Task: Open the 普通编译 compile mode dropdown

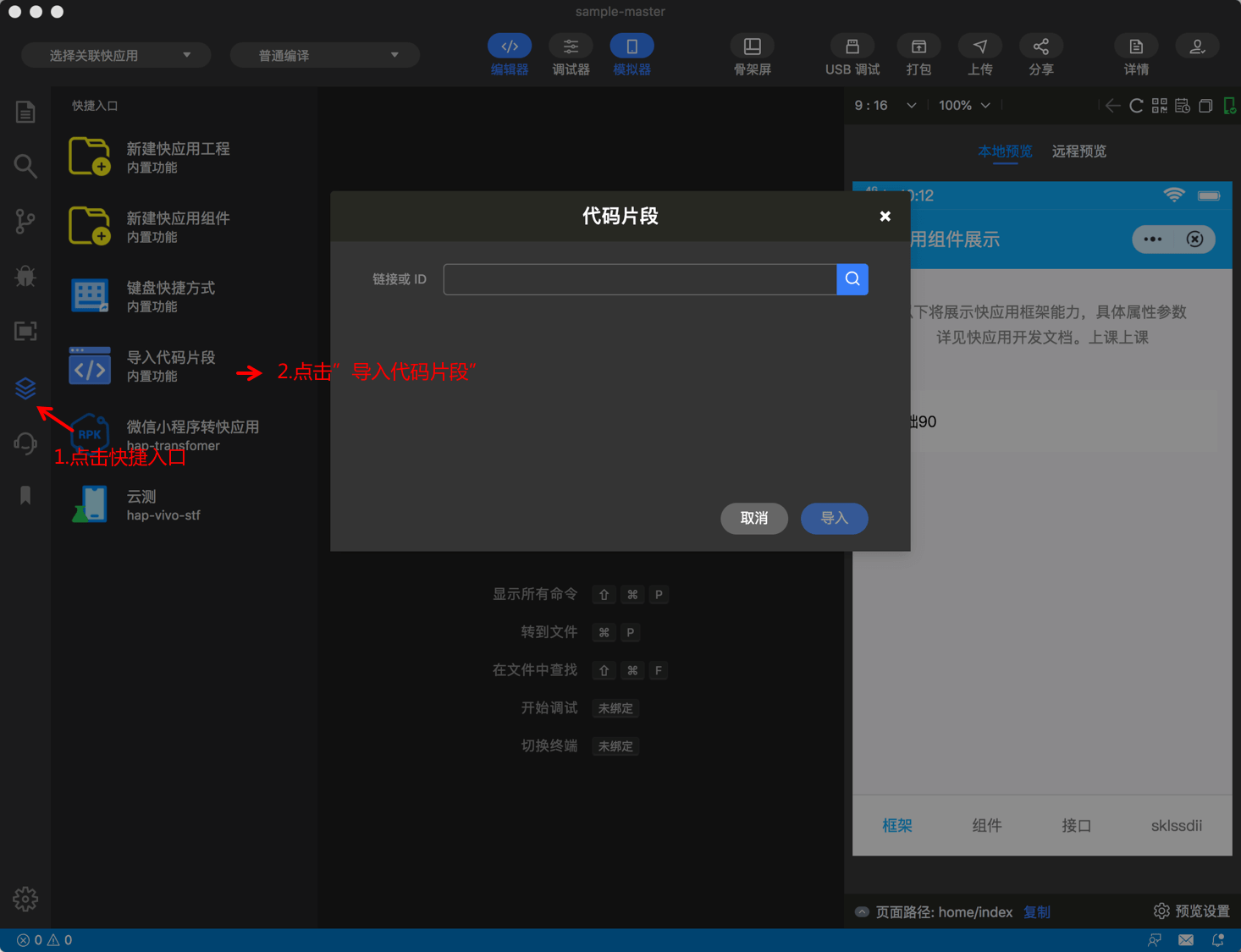Action: 324,54
